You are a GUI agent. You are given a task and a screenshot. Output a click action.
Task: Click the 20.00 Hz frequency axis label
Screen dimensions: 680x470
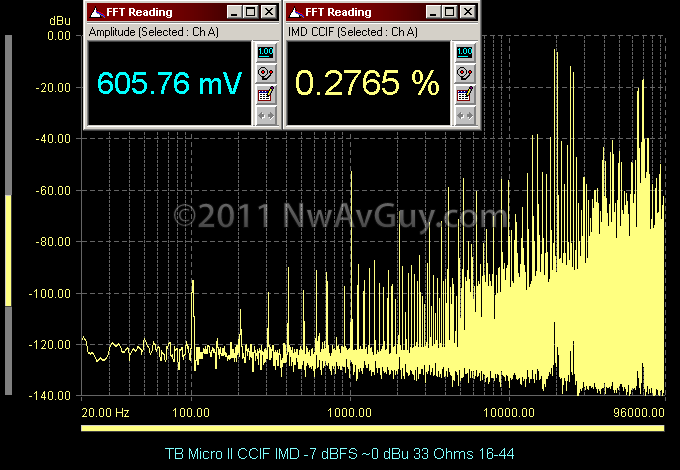[x=105, y=412]
